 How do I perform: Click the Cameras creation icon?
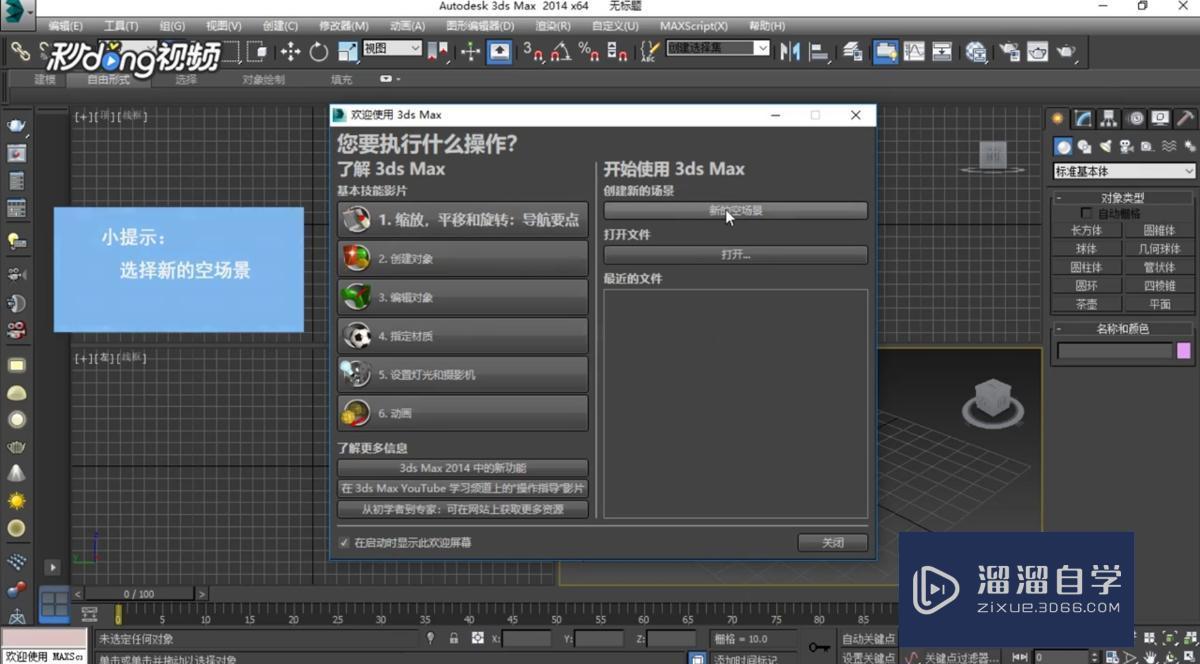point(1126,147)
